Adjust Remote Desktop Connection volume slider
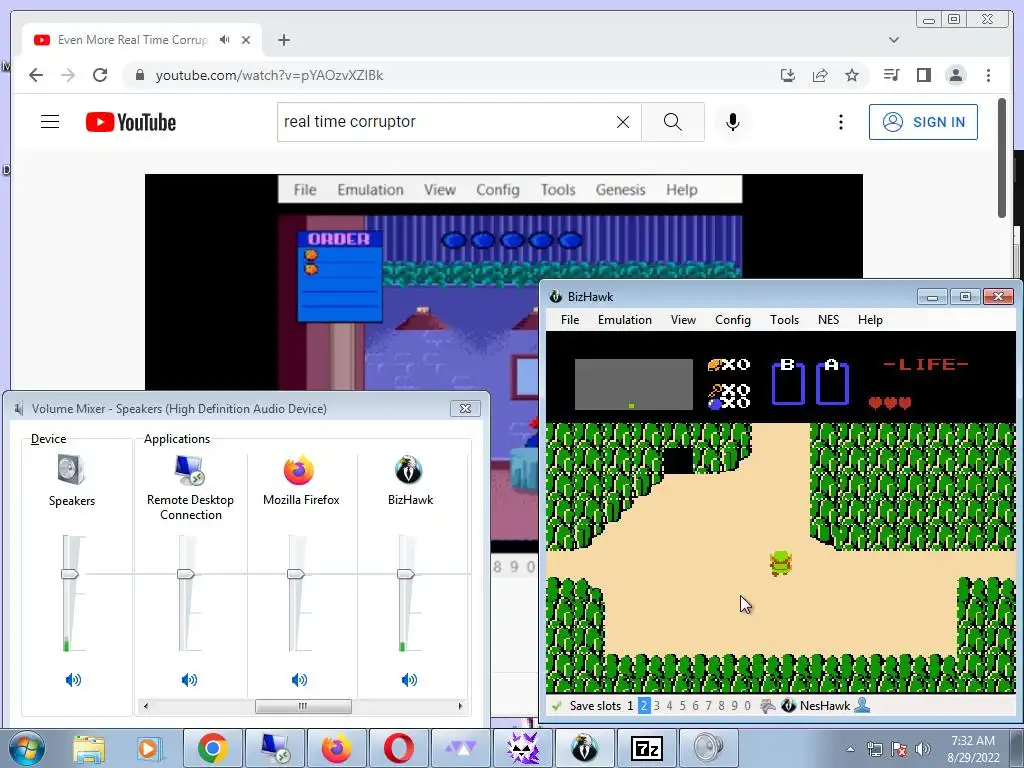Image resolution: width=1024 pixels, height=768 pixels. coord(185,574)
